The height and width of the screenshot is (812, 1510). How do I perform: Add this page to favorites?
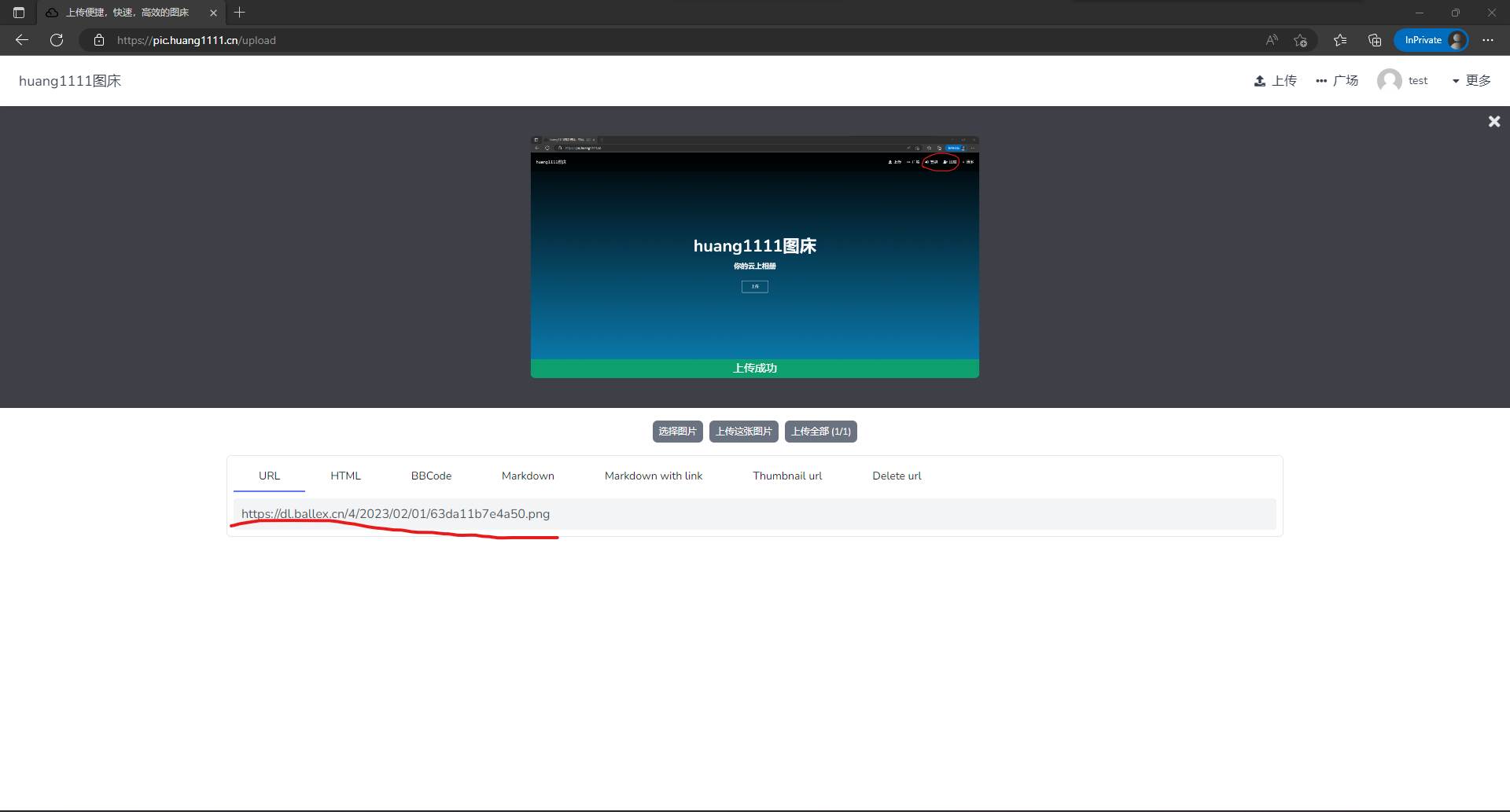(1300, 40)
